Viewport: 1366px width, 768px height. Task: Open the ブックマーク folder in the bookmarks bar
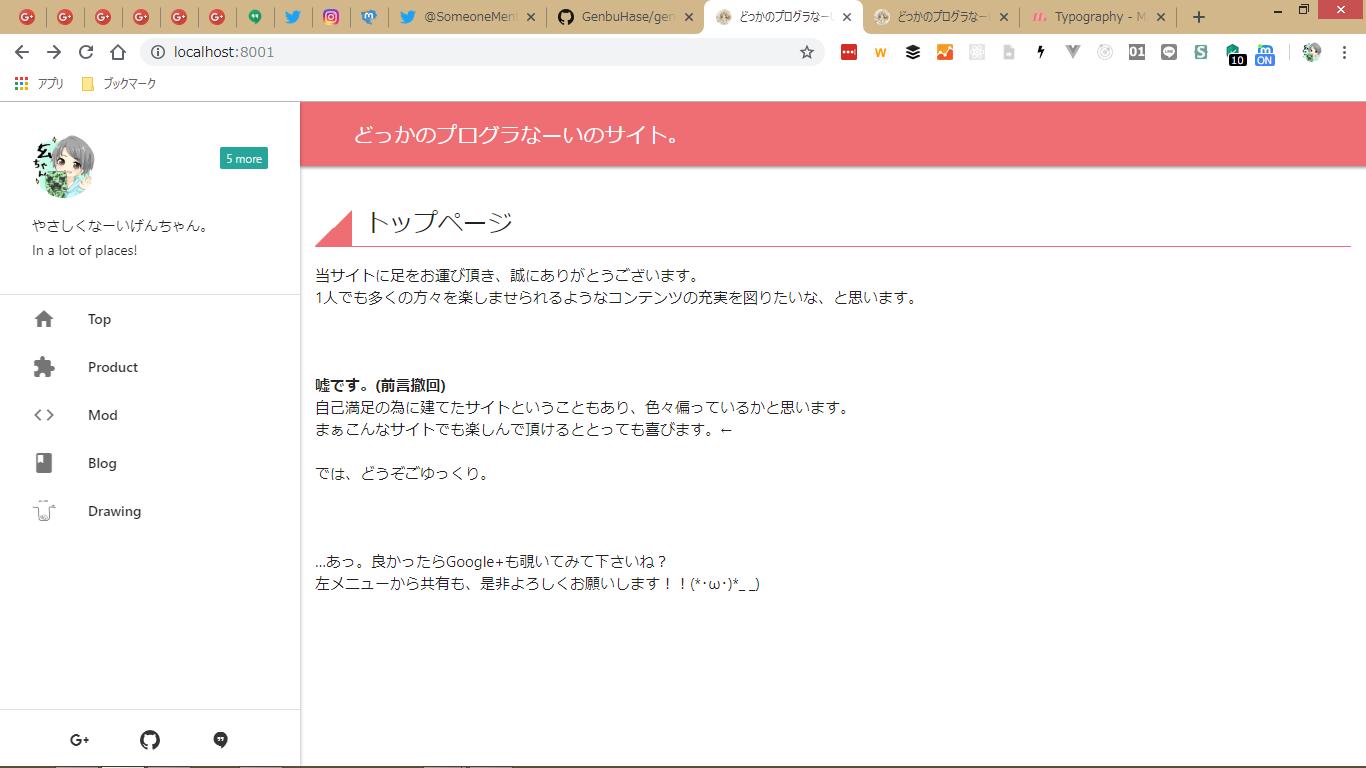coord(119,84)
